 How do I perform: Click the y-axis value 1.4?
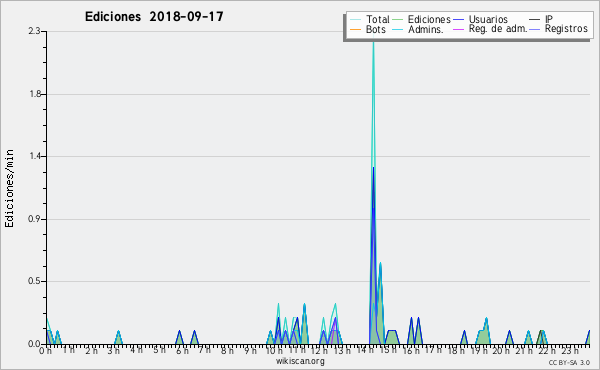tap(35, 156)
